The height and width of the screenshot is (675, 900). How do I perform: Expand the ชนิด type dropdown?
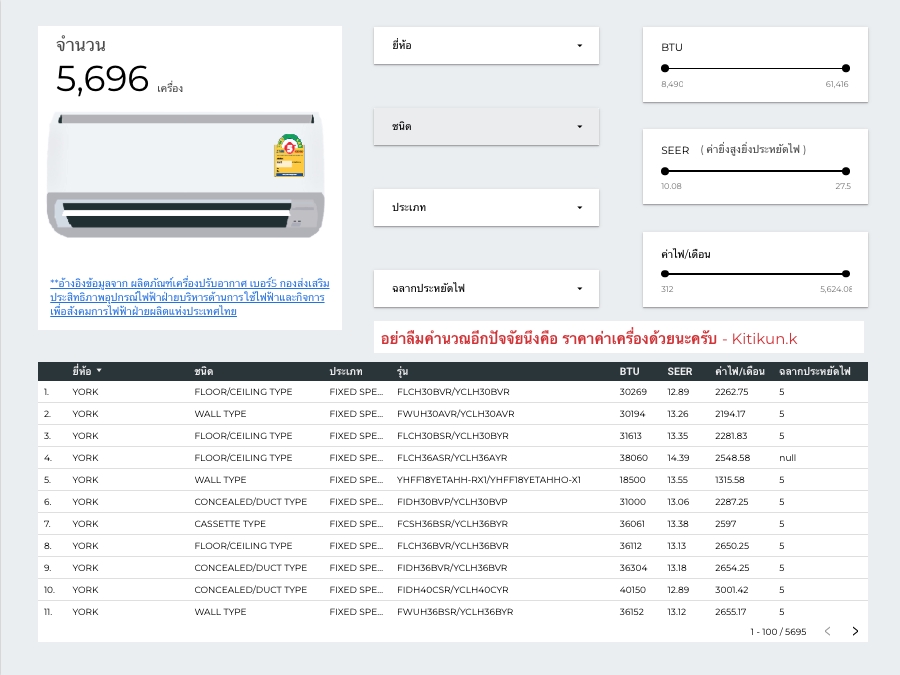tap(486, 127)
